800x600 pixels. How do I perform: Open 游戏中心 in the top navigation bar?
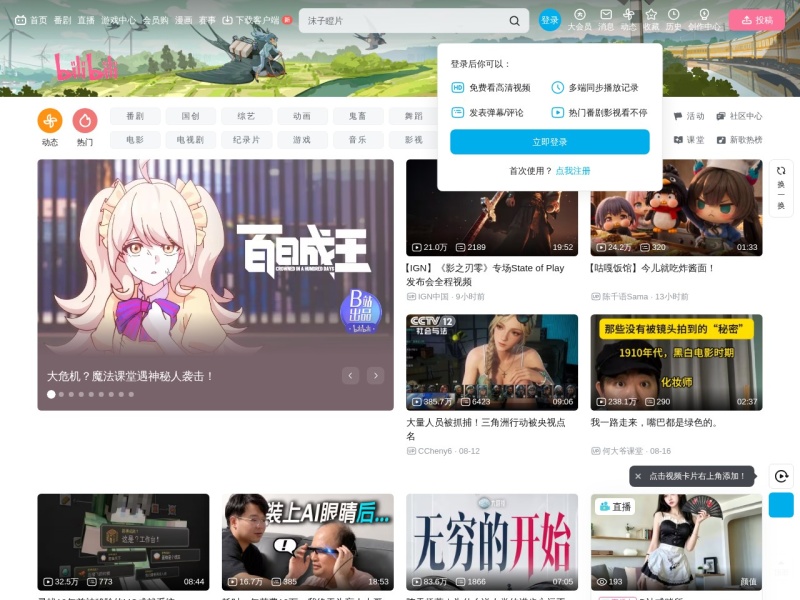118,20
